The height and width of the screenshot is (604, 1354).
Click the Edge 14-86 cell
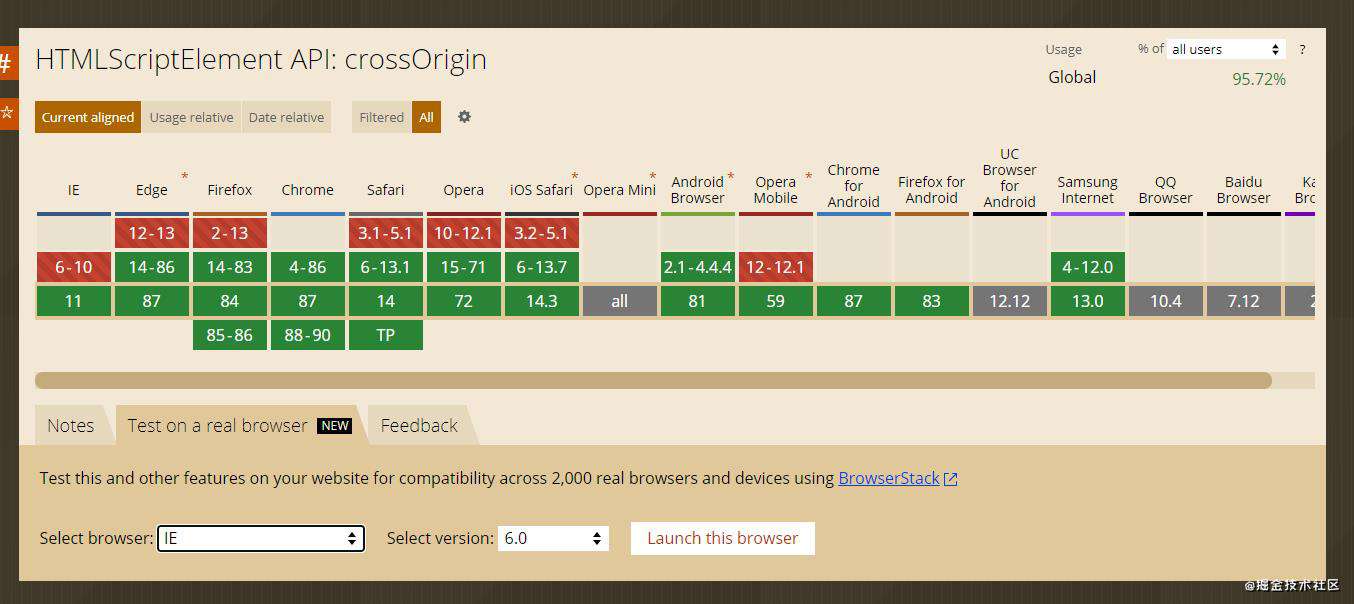click(152, 267)
